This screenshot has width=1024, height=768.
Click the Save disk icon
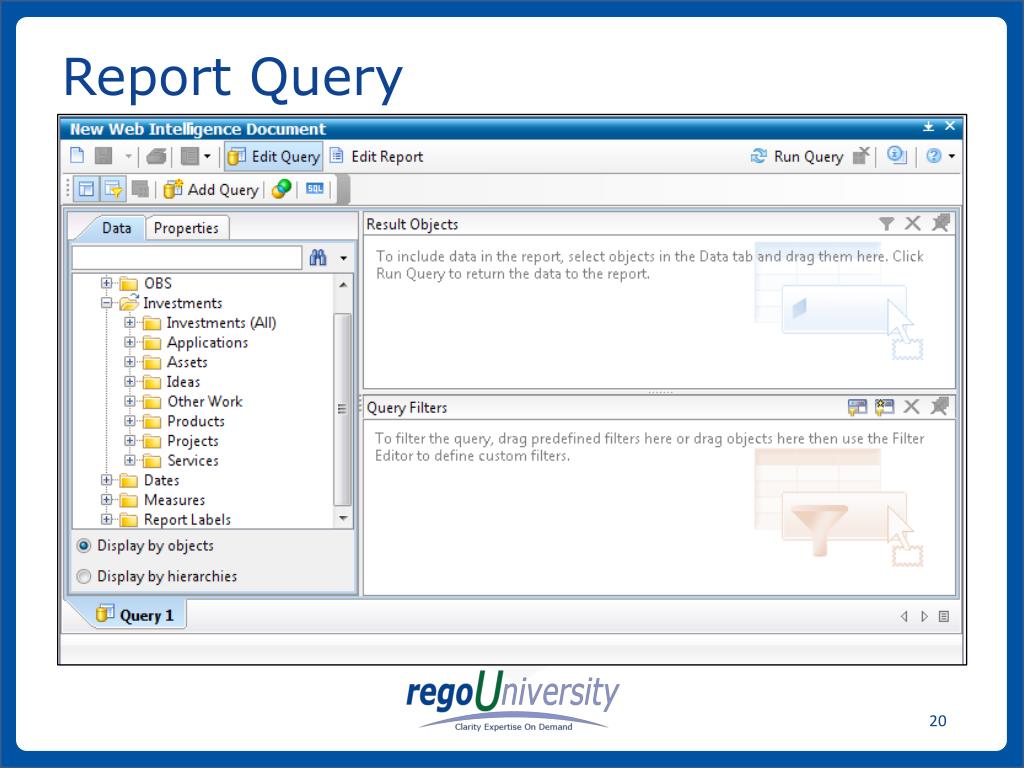coord(104,155)
